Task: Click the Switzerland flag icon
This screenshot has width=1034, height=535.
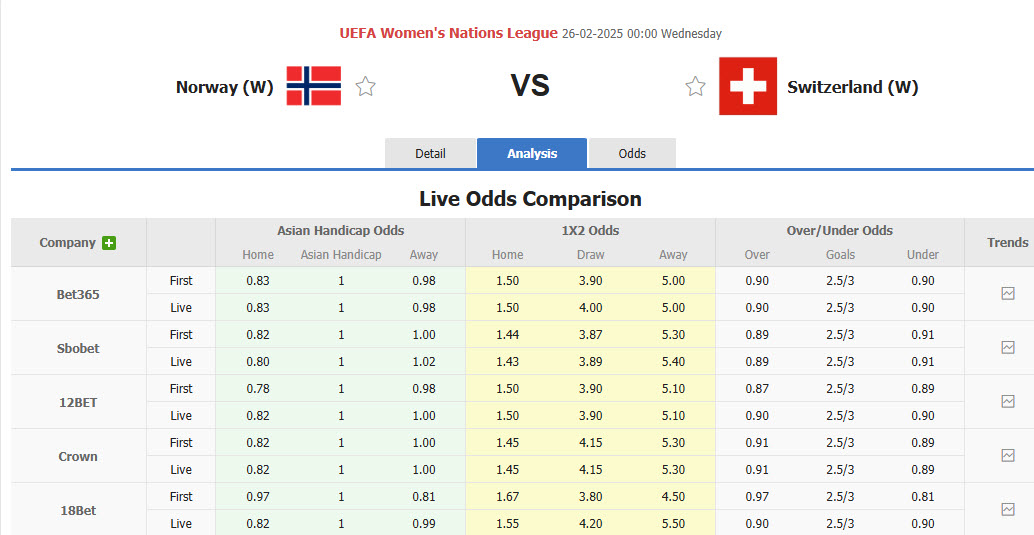Action: pos(747,86)
